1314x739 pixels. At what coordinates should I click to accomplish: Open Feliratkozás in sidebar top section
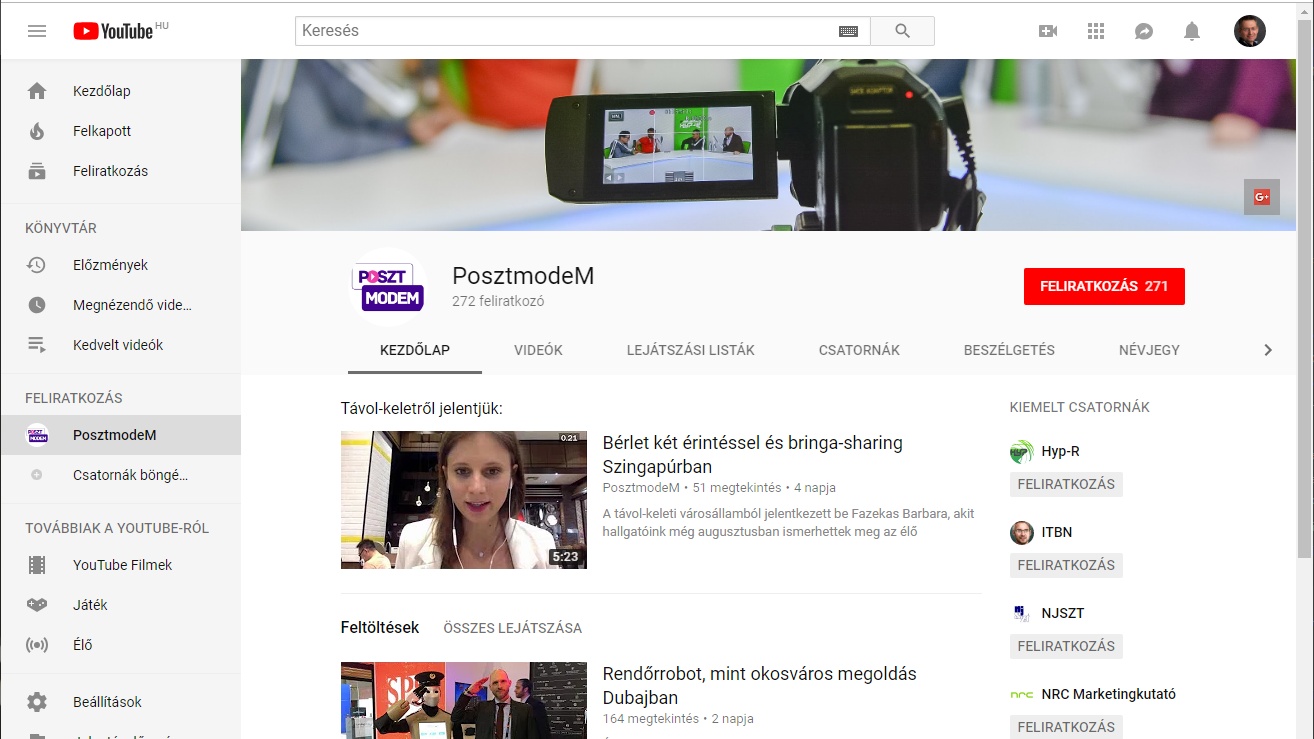120,171
